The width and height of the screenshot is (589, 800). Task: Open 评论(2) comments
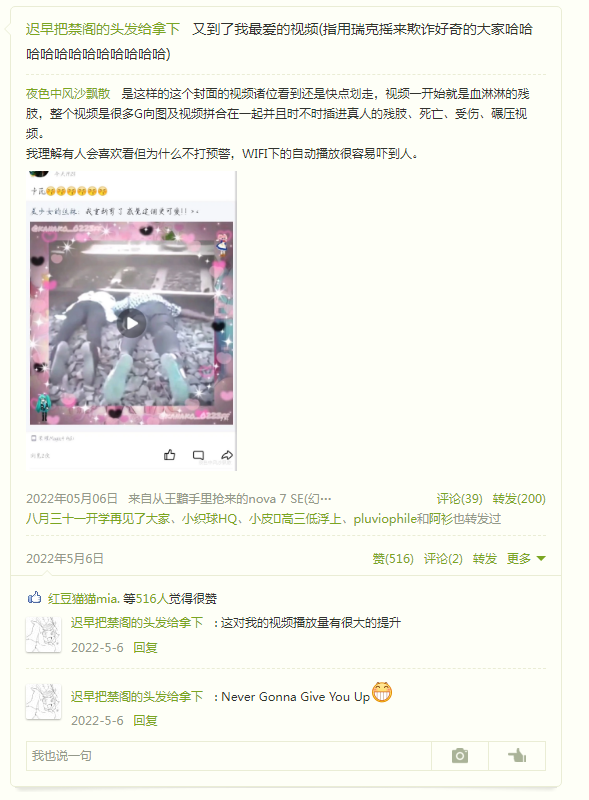[x=443, y=559]
